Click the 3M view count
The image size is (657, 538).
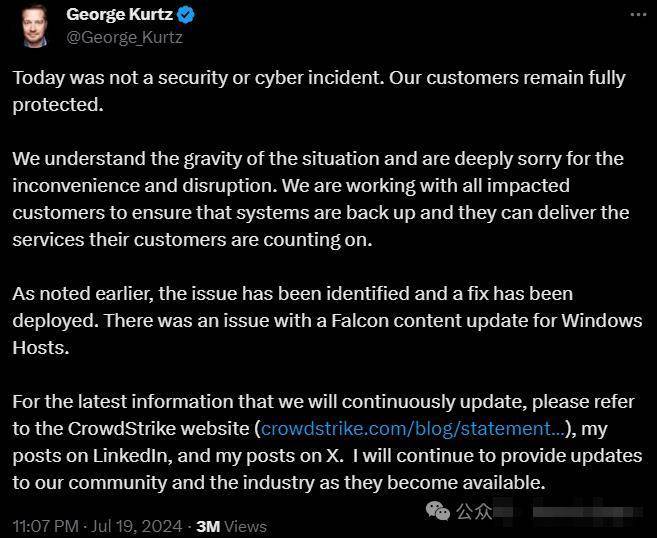207,526
